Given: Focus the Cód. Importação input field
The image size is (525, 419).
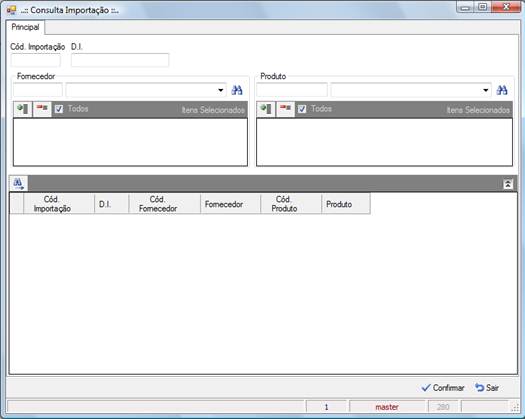Looking at the screenshot, I should coord(36,60).
